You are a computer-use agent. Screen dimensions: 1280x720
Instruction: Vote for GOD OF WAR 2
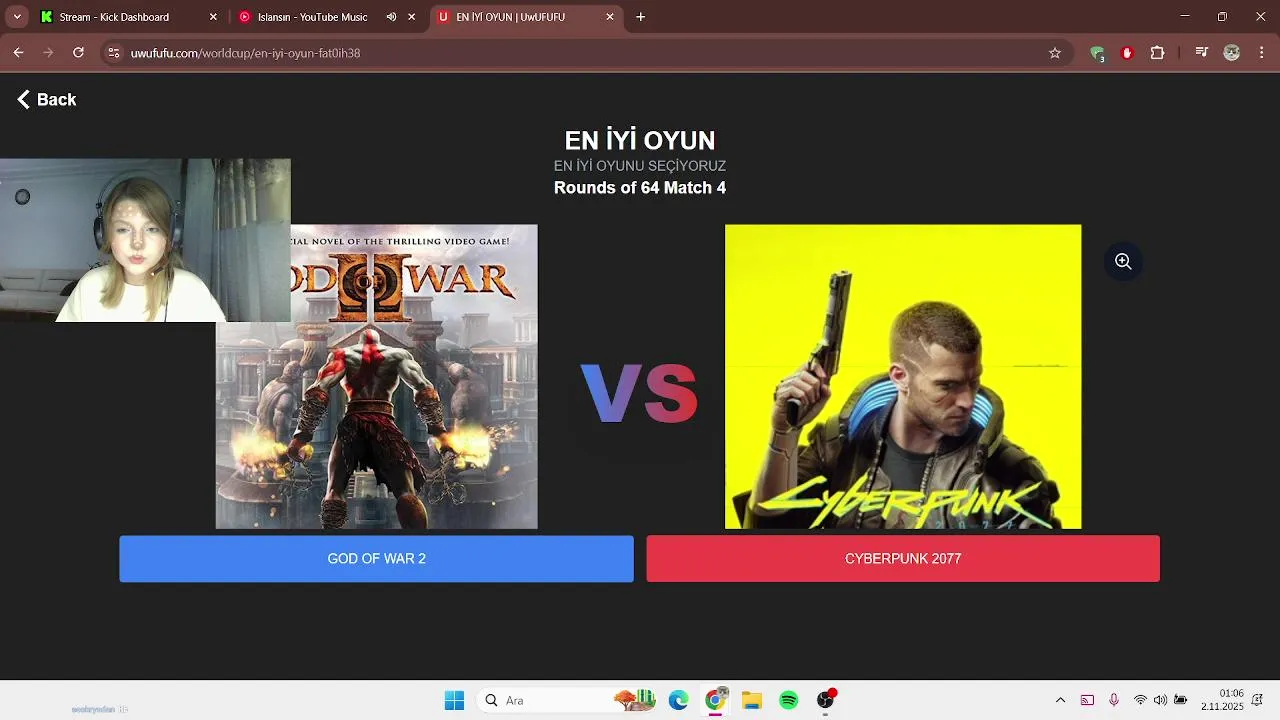(x=376, y=558)
